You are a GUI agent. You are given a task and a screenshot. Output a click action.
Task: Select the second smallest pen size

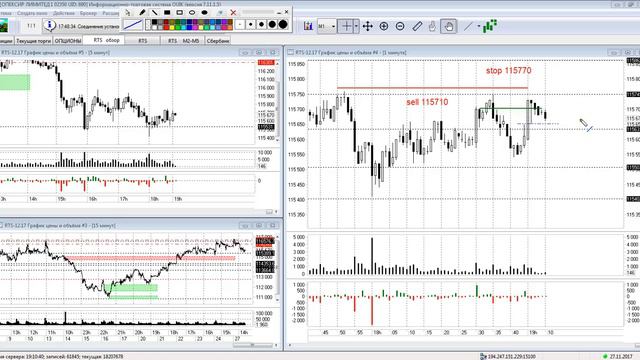[251, 24]
